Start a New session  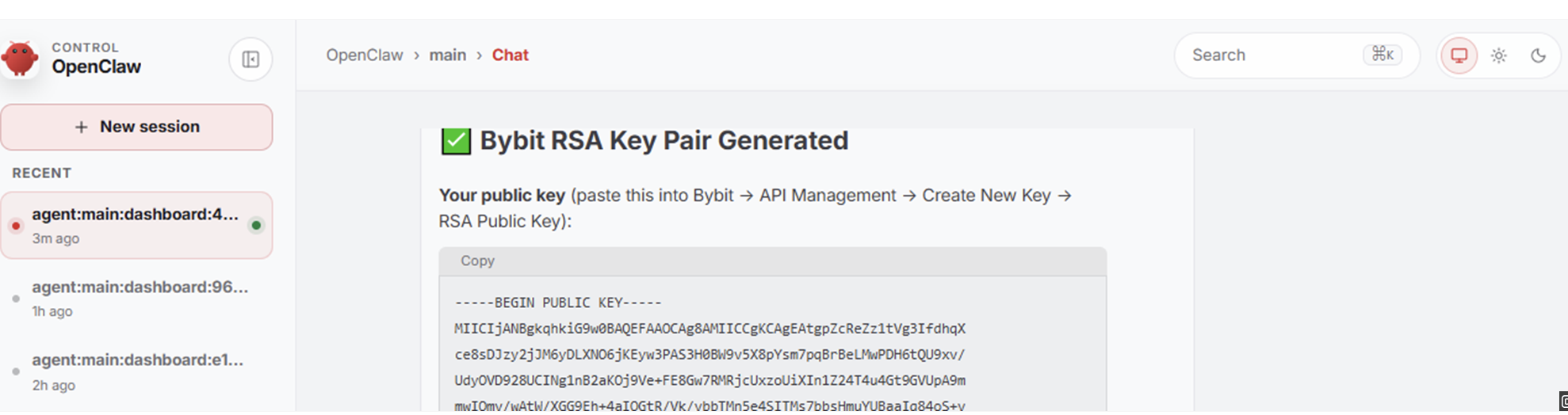point(136,127)
